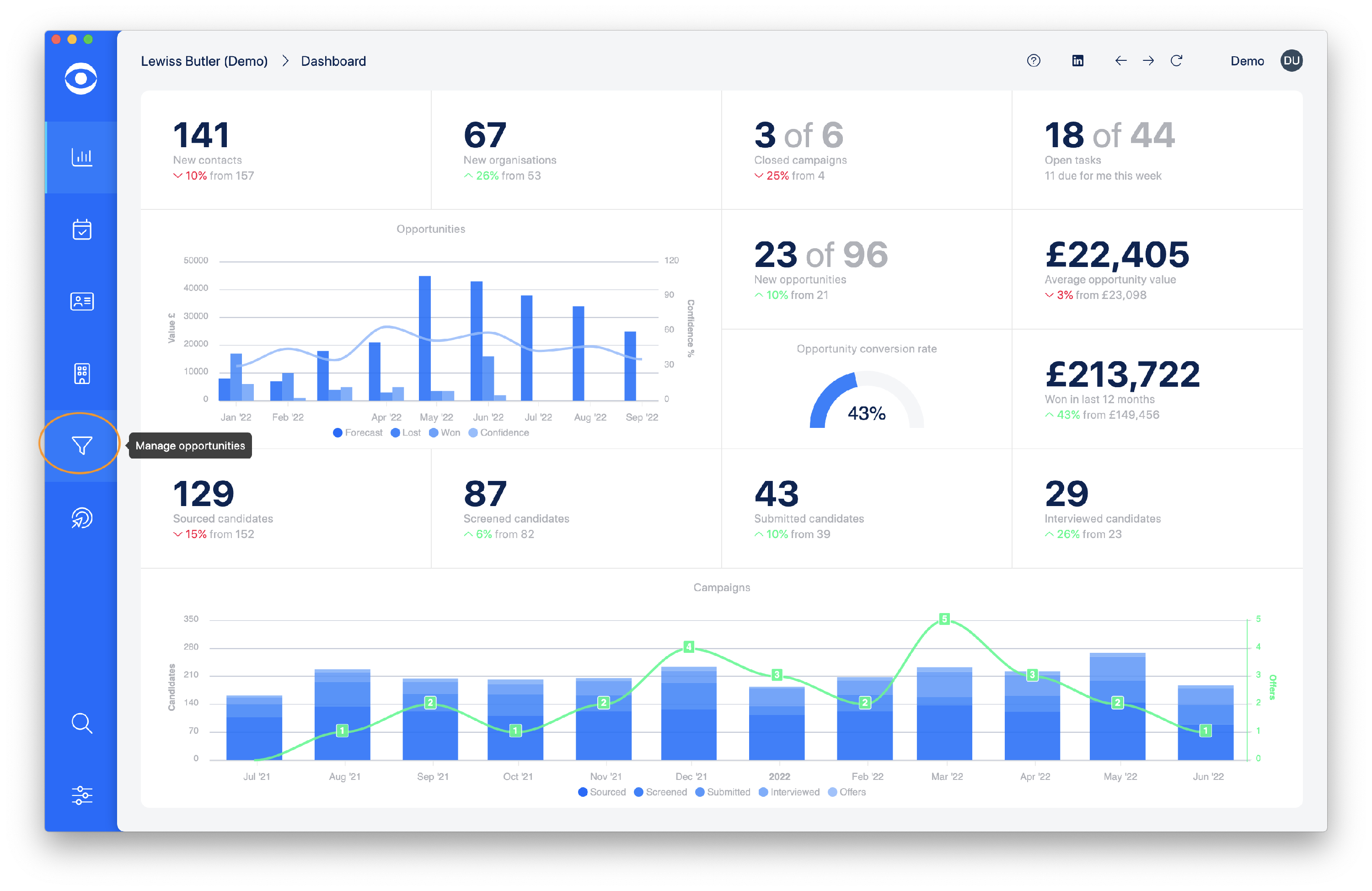Open the contacts card icon in sidebar

(82, 301)
